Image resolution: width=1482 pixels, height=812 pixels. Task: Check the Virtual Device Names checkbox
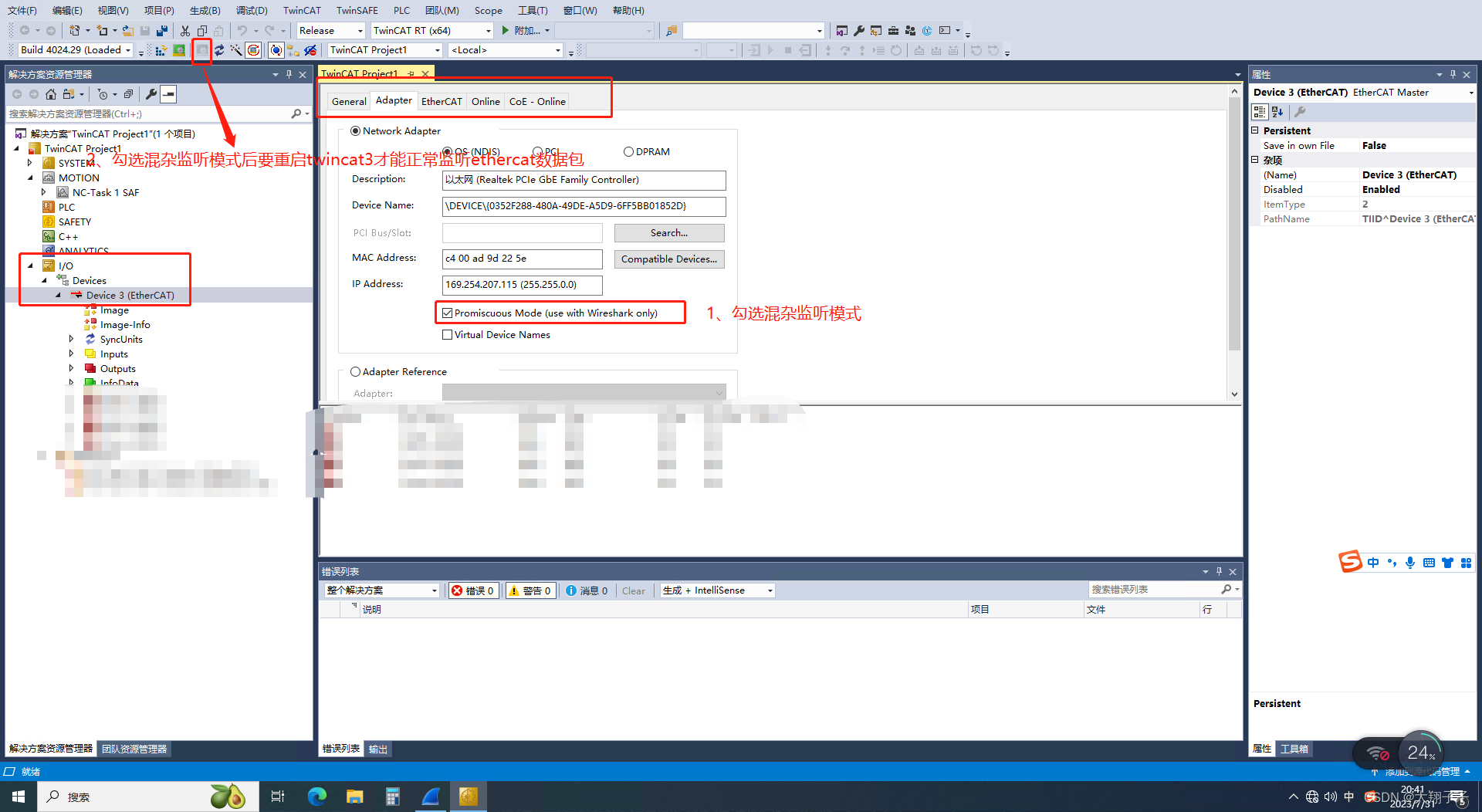click(x=447, y=335)
